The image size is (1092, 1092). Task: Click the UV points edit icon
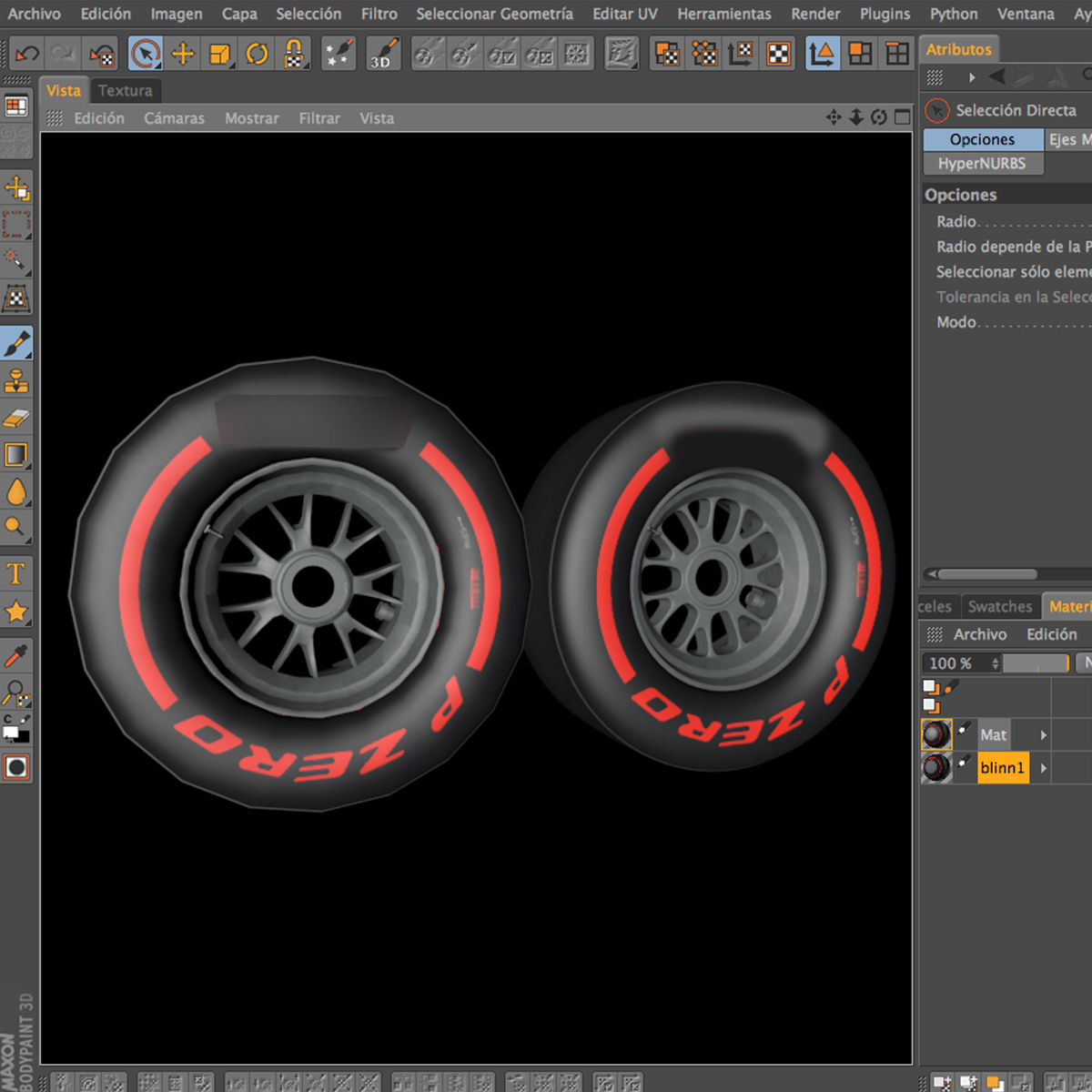tap(704, 55)
